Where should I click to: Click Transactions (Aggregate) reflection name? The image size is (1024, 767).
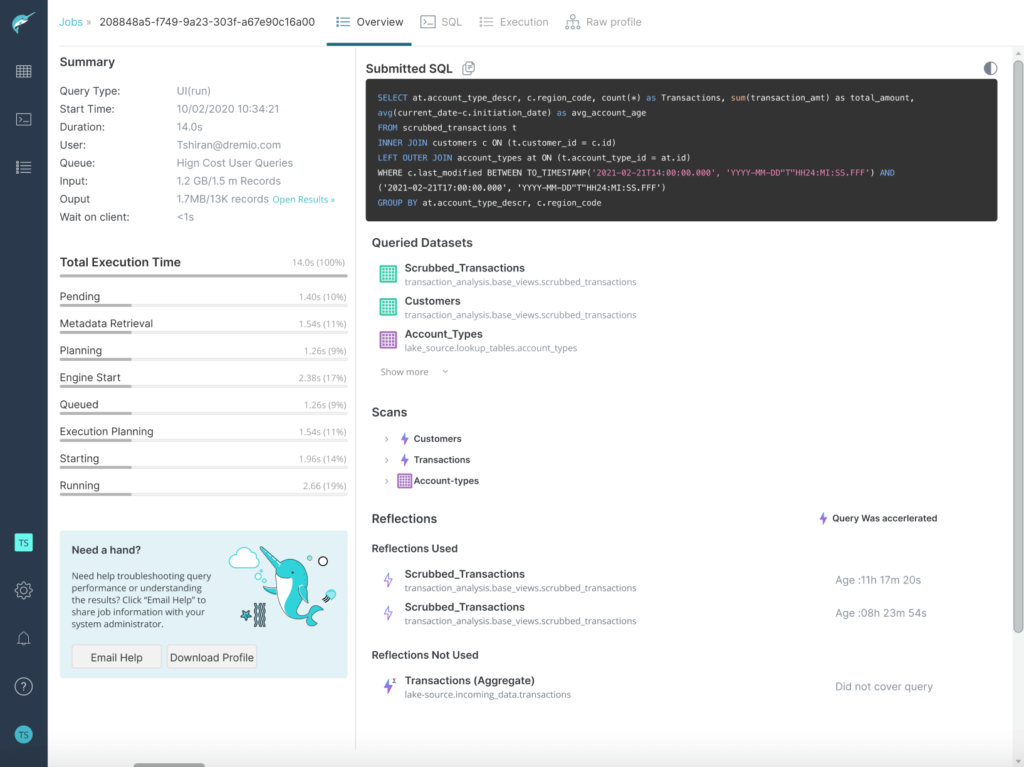pyautogui.click(x=470, y=680)
